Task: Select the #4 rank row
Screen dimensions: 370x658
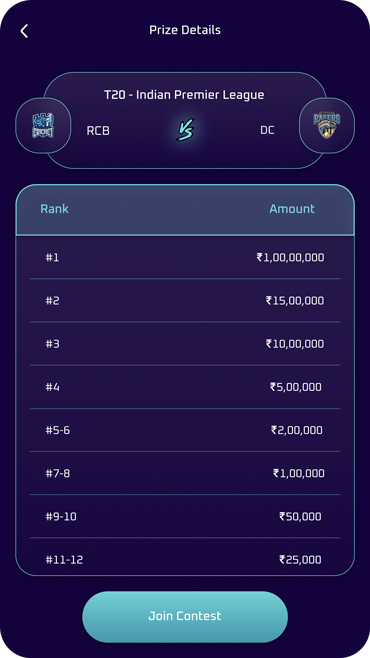Action: 185,387
